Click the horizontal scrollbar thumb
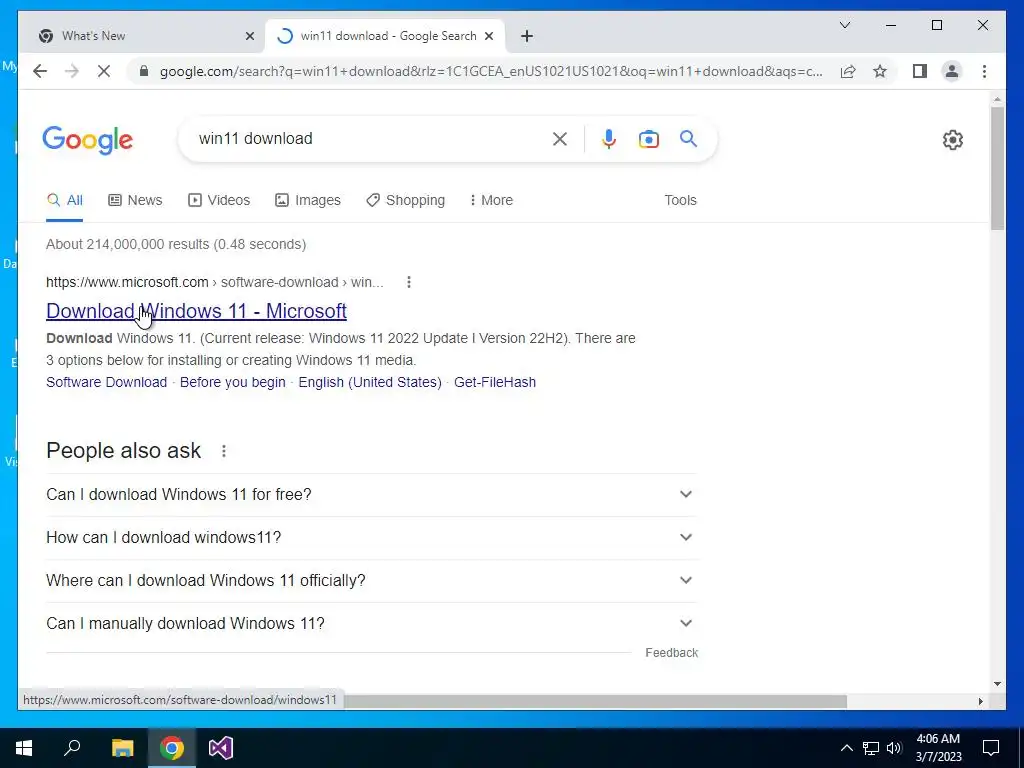The height and width of the screenshot is (768, 1024). coord(595,701)
